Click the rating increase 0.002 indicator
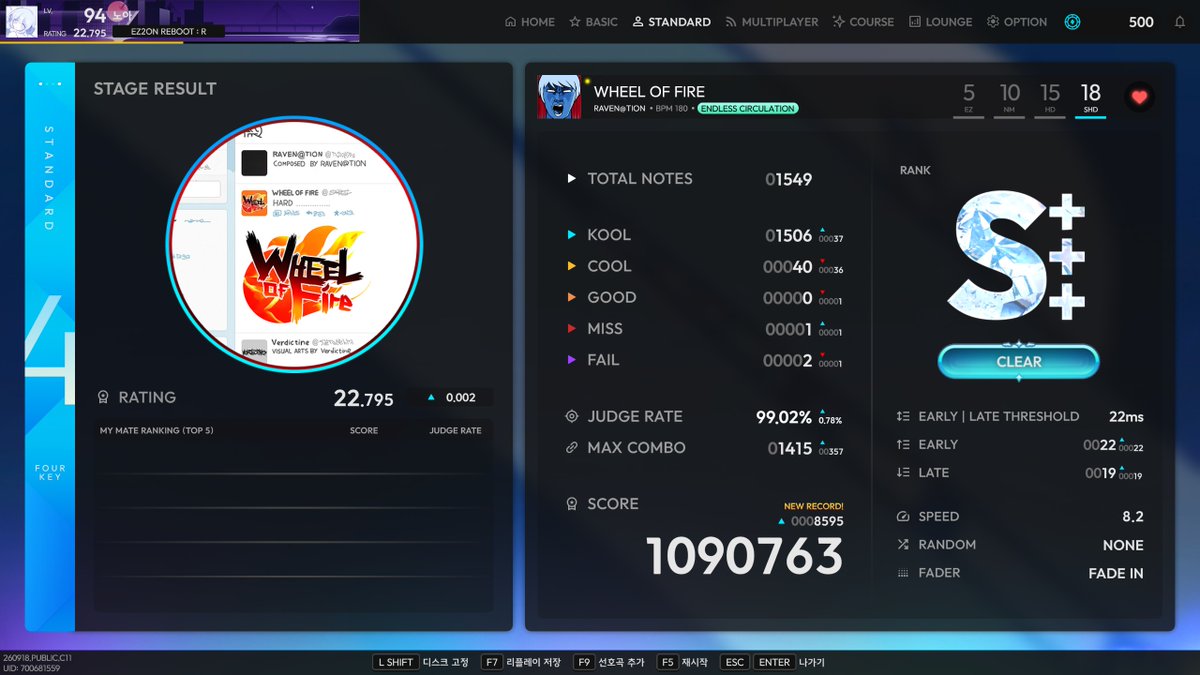The height and width of the screenshot is (675, 1200). 452,398
